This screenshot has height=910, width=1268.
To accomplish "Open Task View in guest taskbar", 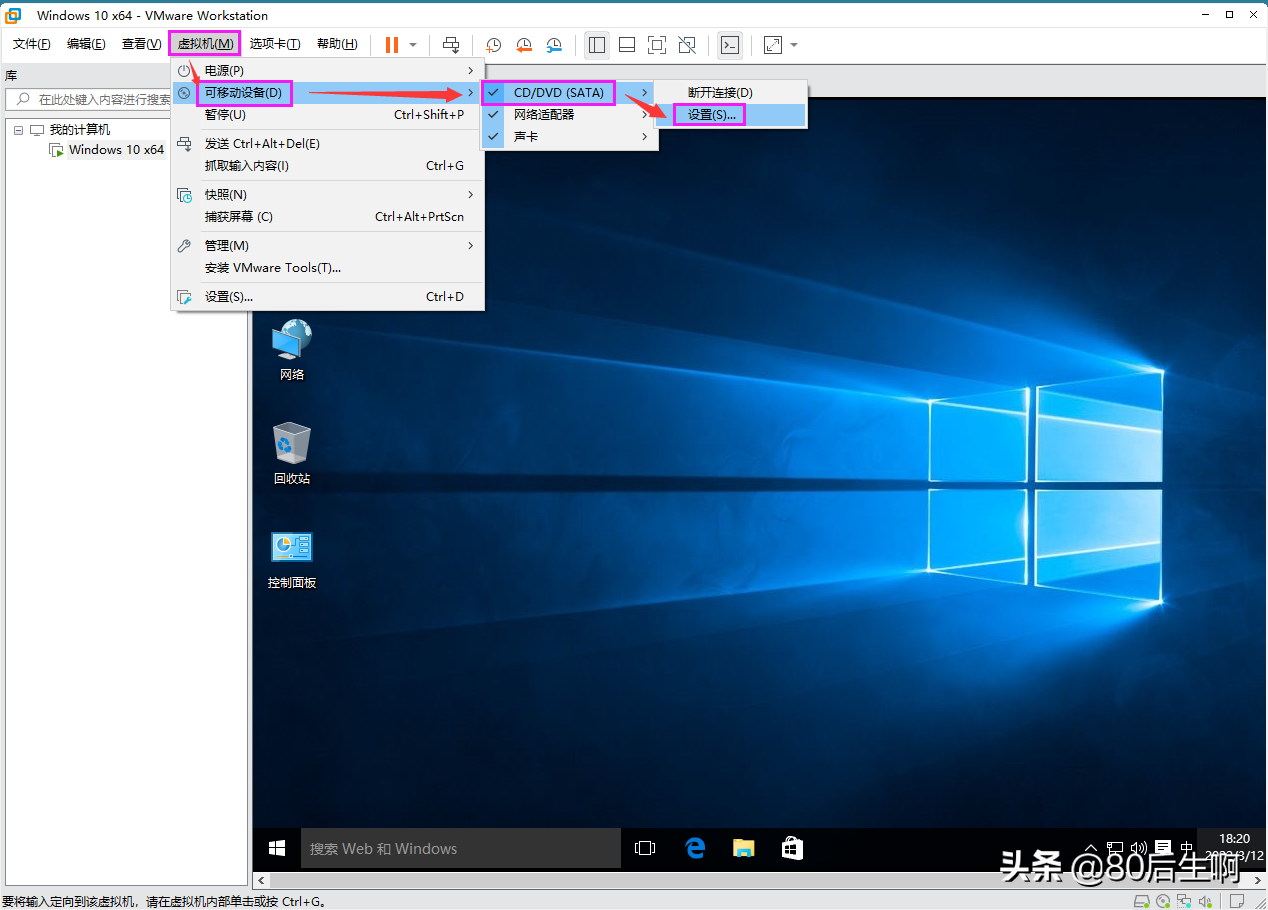I will tap(645, 849).
